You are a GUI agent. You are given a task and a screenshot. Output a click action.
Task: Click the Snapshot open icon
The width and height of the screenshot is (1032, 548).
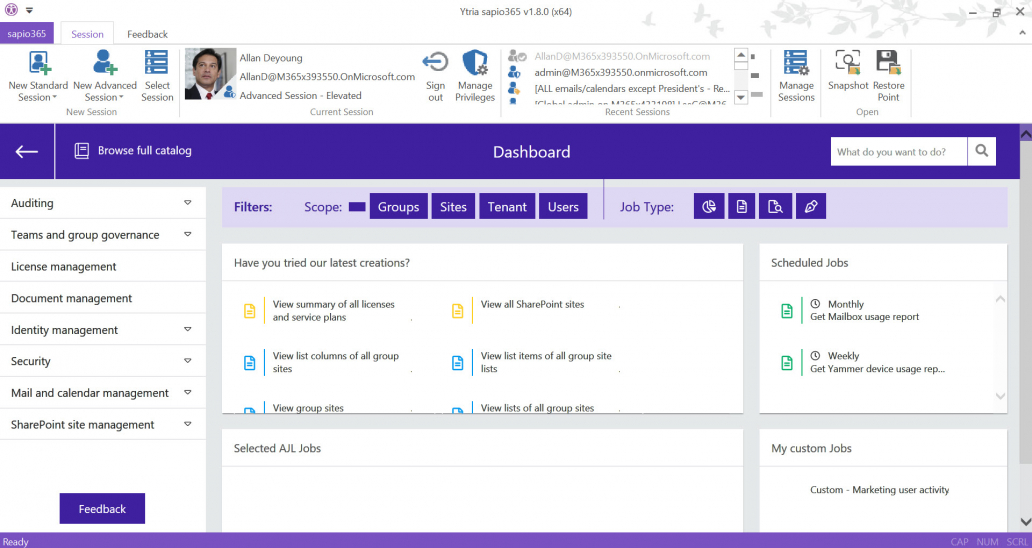848,63
